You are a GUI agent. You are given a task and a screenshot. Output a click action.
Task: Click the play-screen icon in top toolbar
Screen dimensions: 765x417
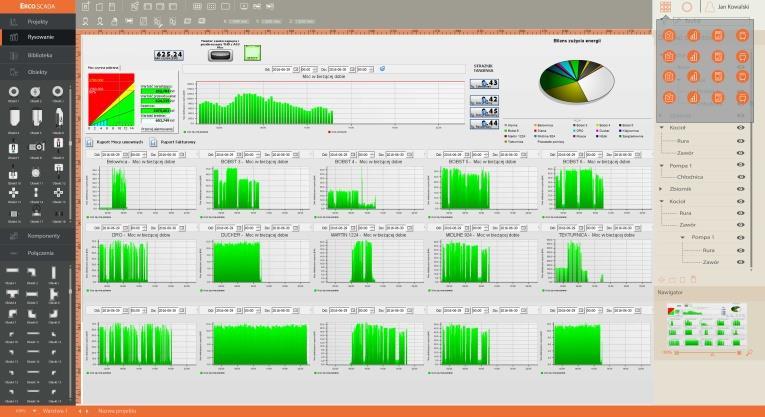[244, 7]
